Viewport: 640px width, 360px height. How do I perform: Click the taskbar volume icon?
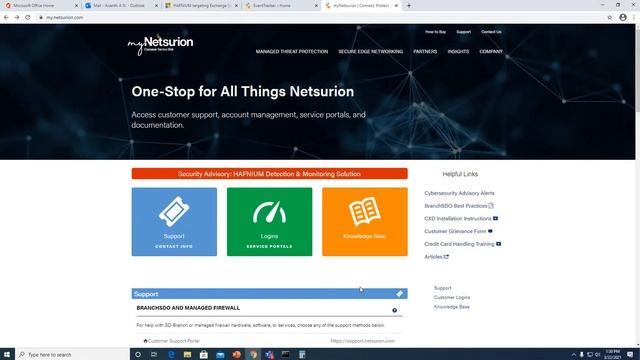[x=598, y=354]
